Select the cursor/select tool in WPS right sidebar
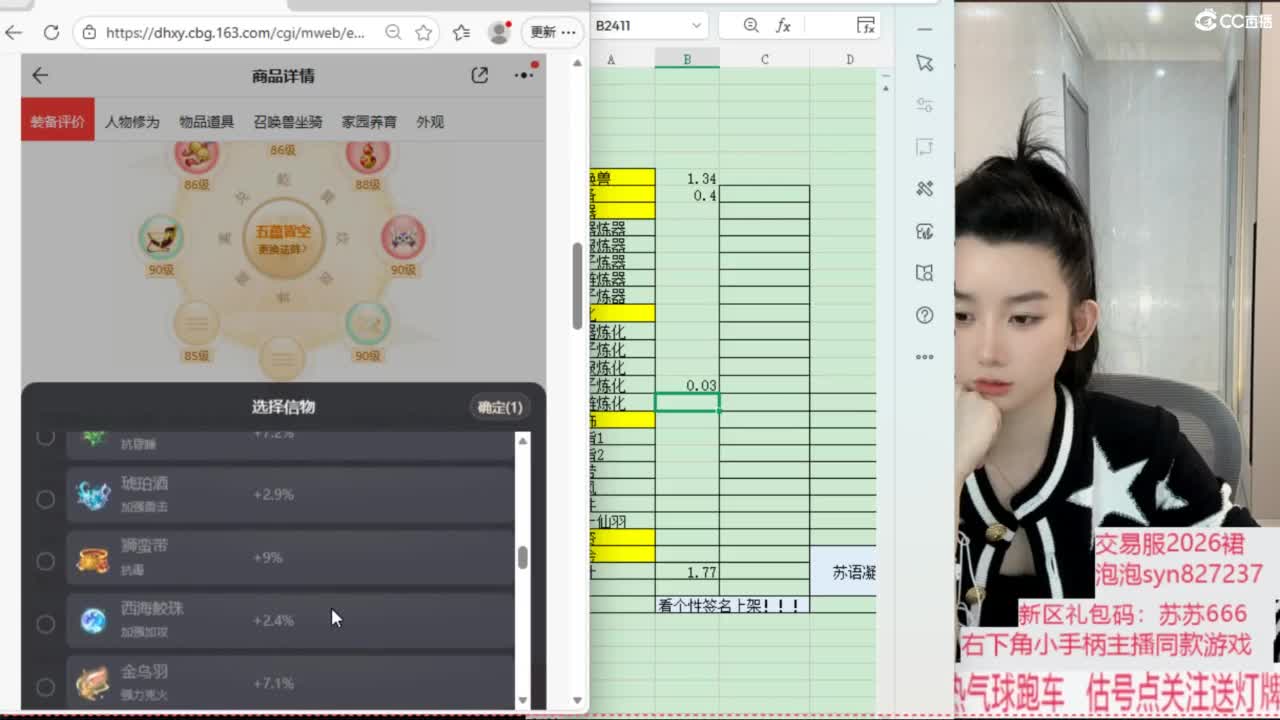The height and width of the screenshot is (720, 1280). 924,62
